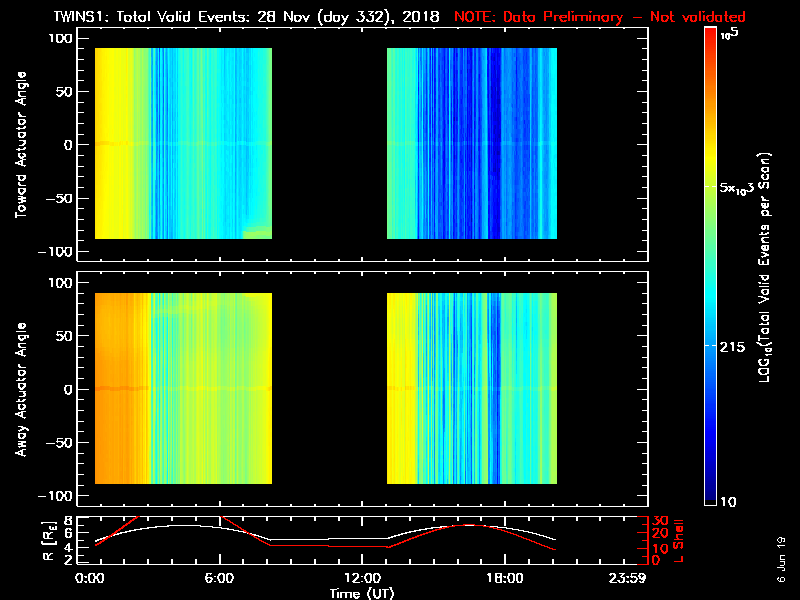Click the dark blue bottom of the color bar
The height and width of the screenshot is (600, 800).
pyautogui.click(x=711, y=490)
